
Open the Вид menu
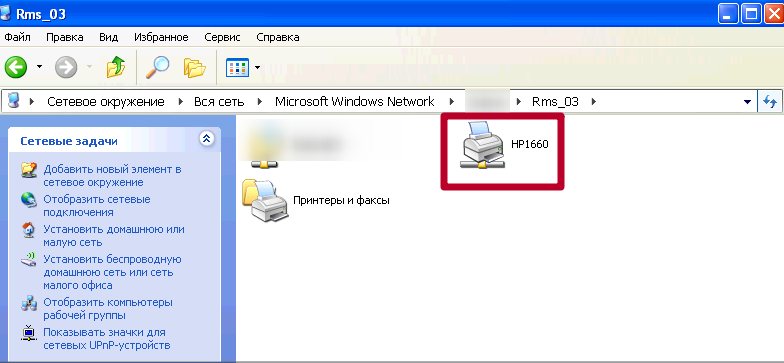[x=108, y=37]
